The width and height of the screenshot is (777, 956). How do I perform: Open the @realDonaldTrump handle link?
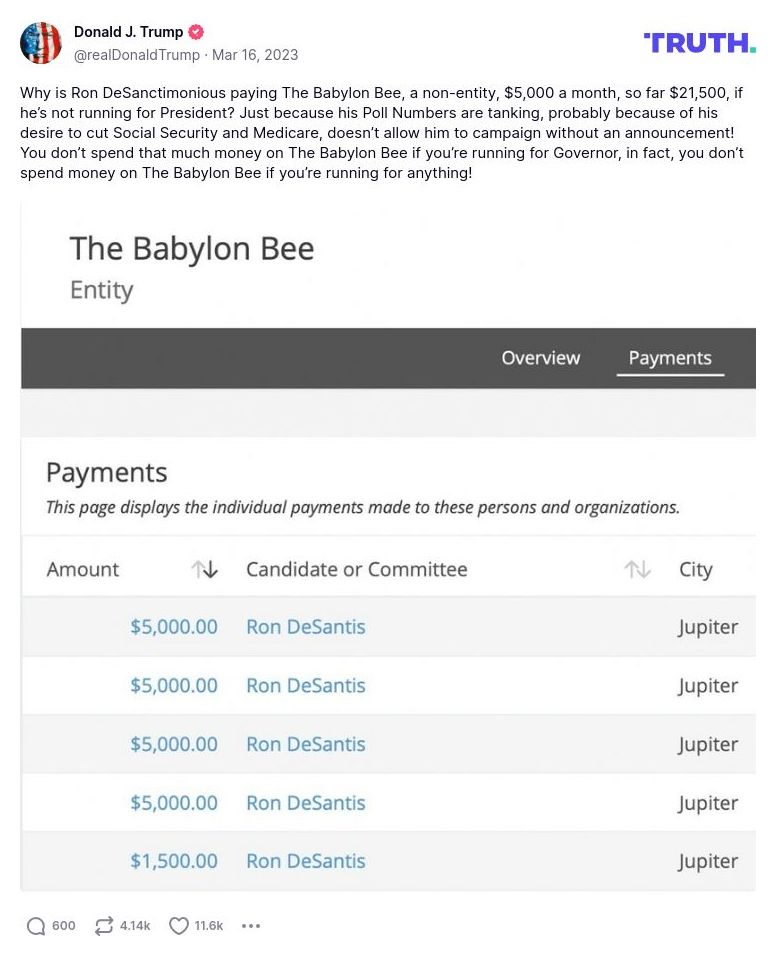pos(136,54)
